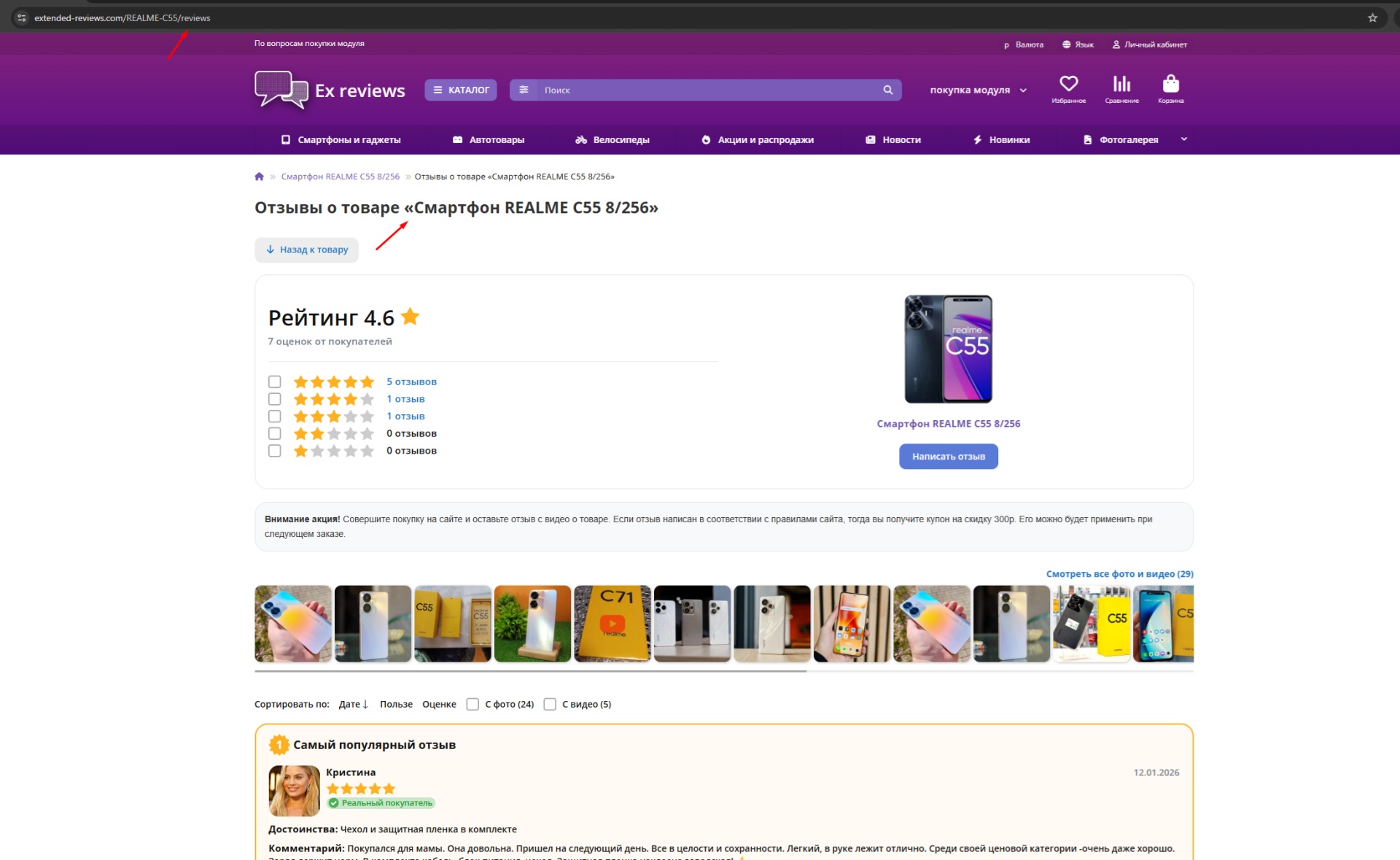Image resolution: width=1400 pixels, height=860 pixels.
Task: Click the search magnifier icon
Action: [x=887, y=90]
